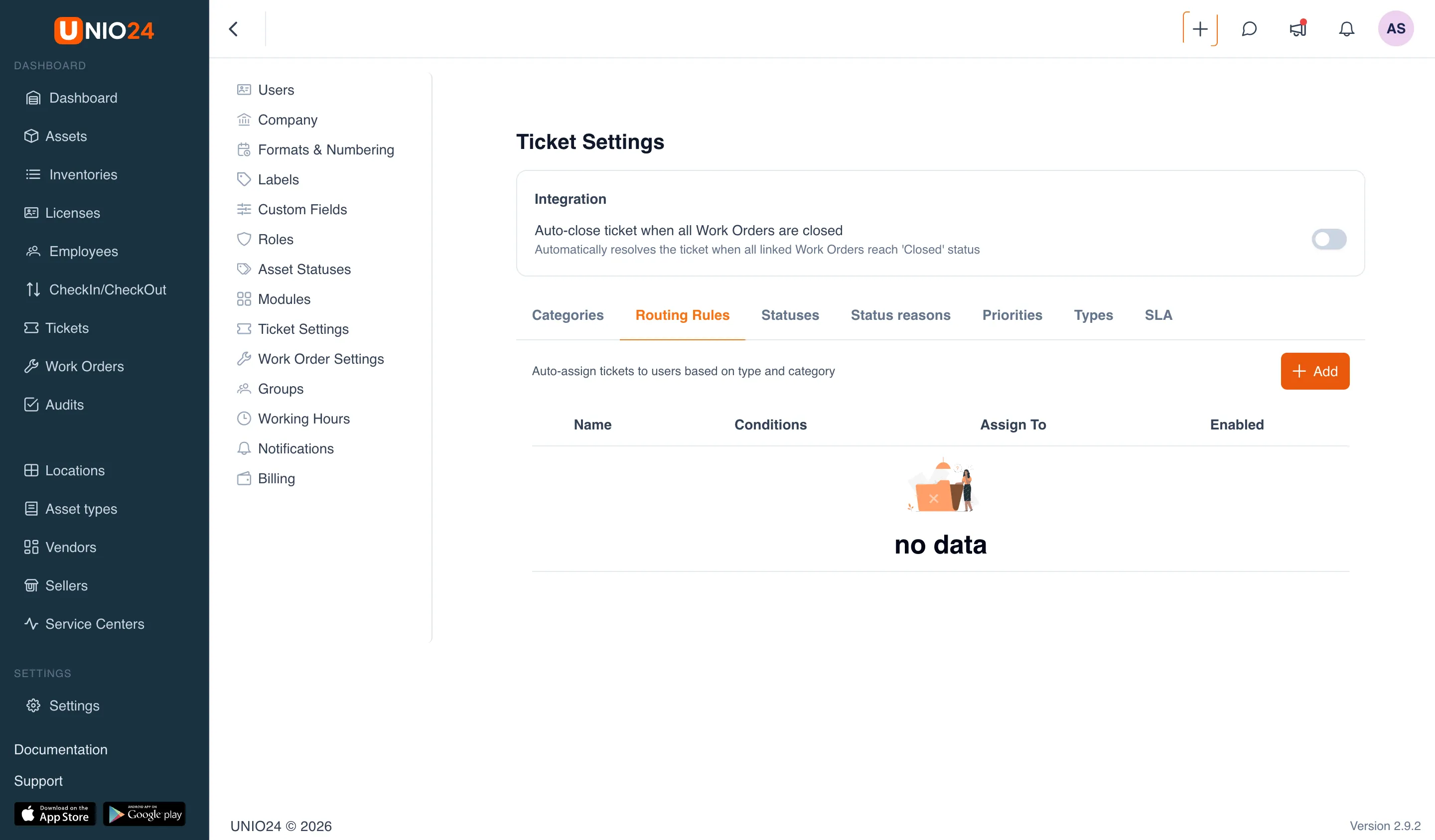Click the Assign To column header

click(1012, 424)
